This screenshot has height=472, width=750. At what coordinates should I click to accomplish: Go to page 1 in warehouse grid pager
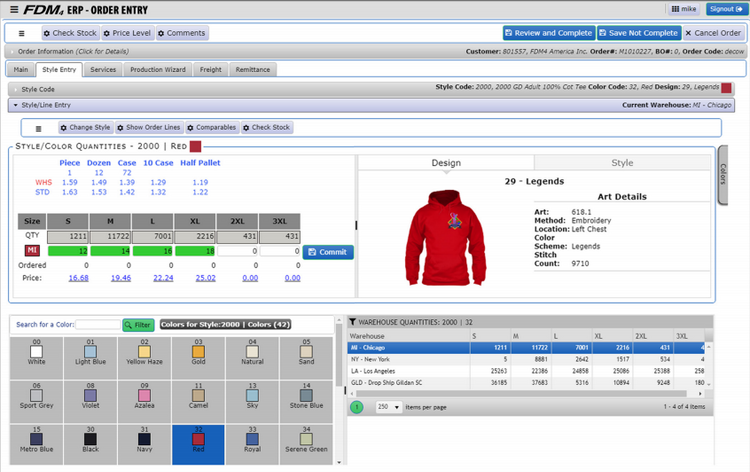coord(357,407)
